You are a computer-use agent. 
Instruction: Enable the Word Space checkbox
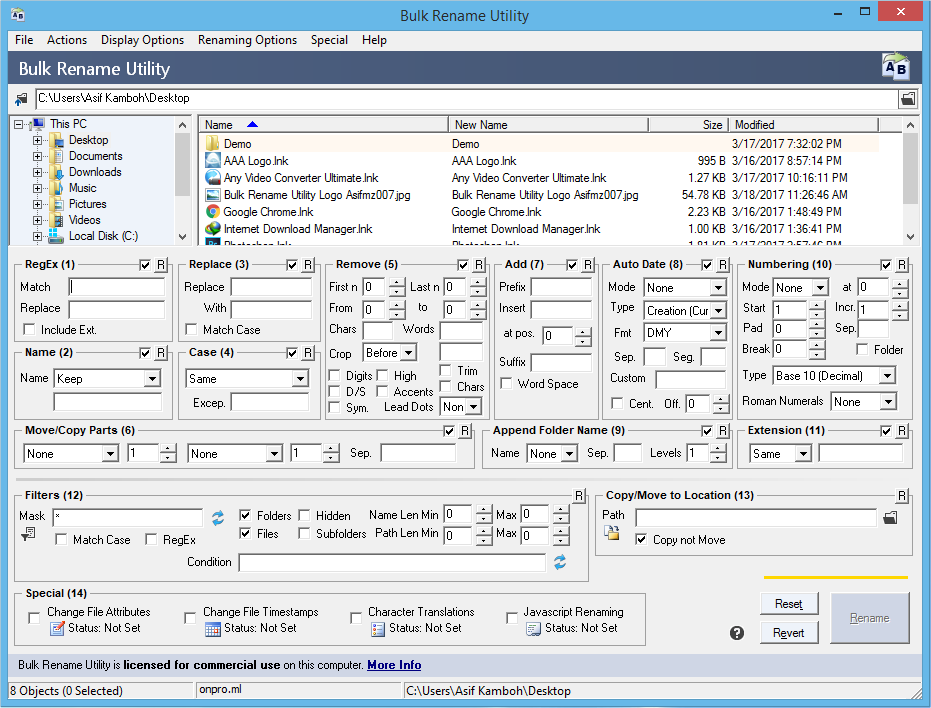tap(506, 384)
